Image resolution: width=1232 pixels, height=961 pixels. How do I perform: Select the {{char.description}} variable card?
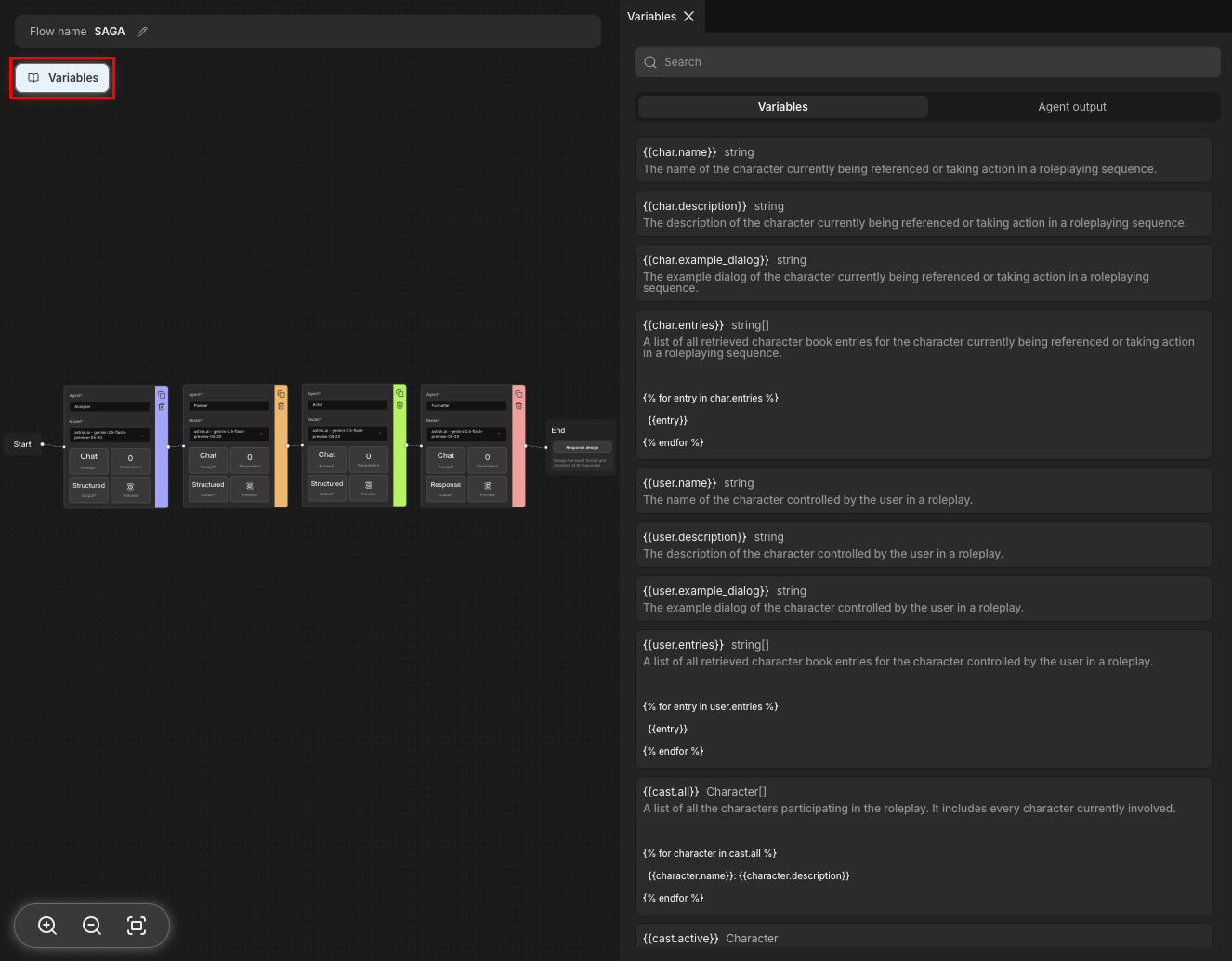coord(924,214)
